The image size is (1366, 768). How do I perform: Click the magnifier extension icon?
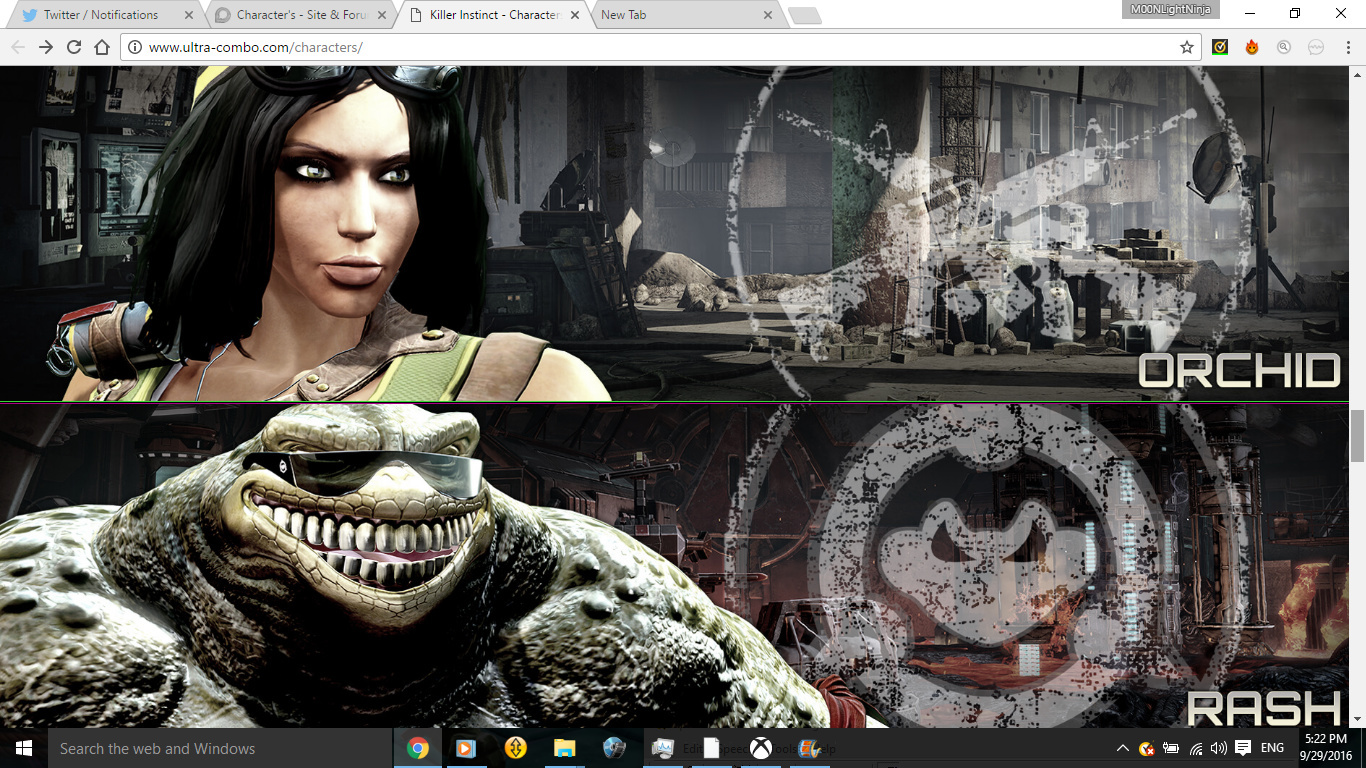[x=1284, y=47]
